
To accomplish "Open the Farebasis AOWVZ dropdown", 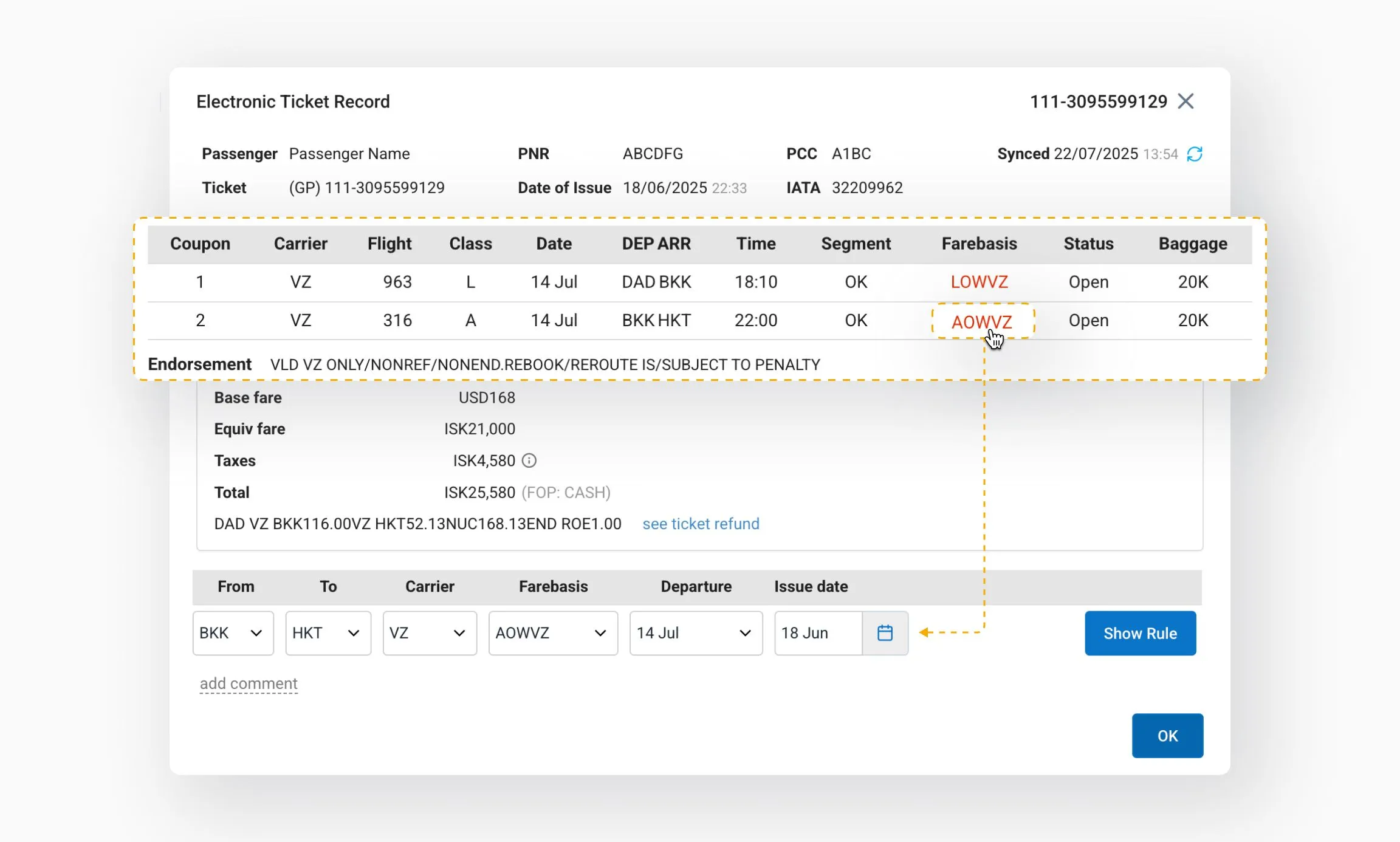I will coord(553,633).
